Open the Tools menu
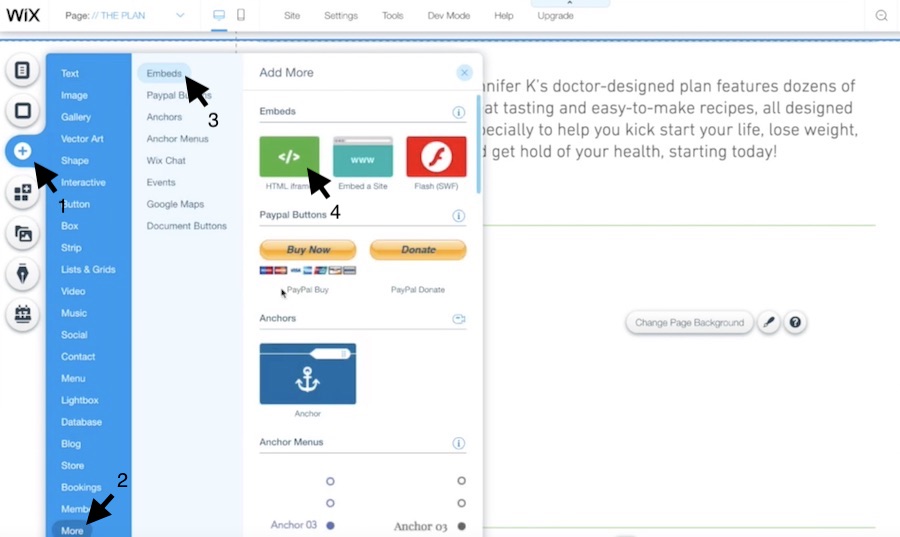Screen dimensions: 900x537 coord(393,15)
